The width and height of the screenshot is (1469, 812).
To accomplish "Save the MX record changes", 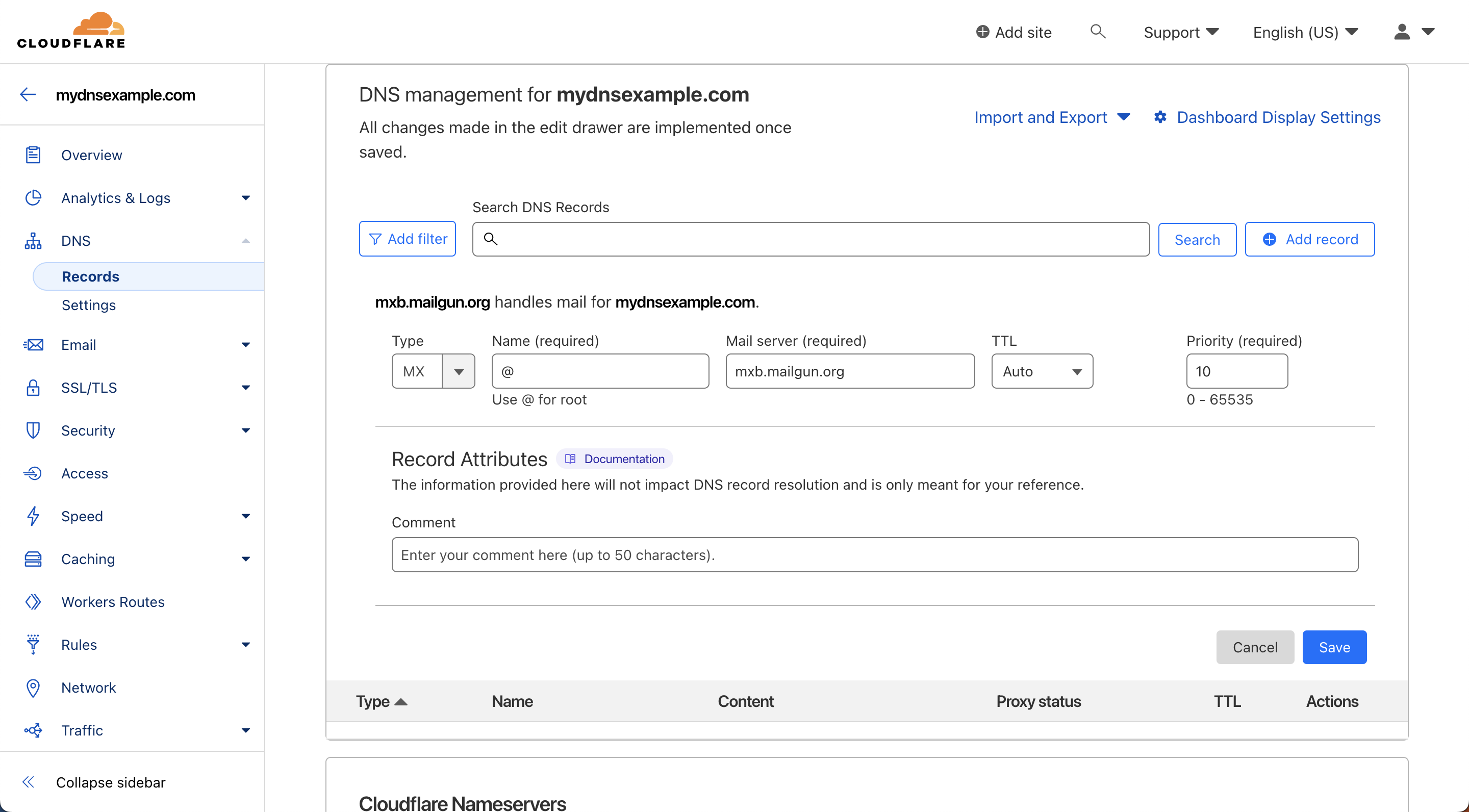I will (1334, 647).
